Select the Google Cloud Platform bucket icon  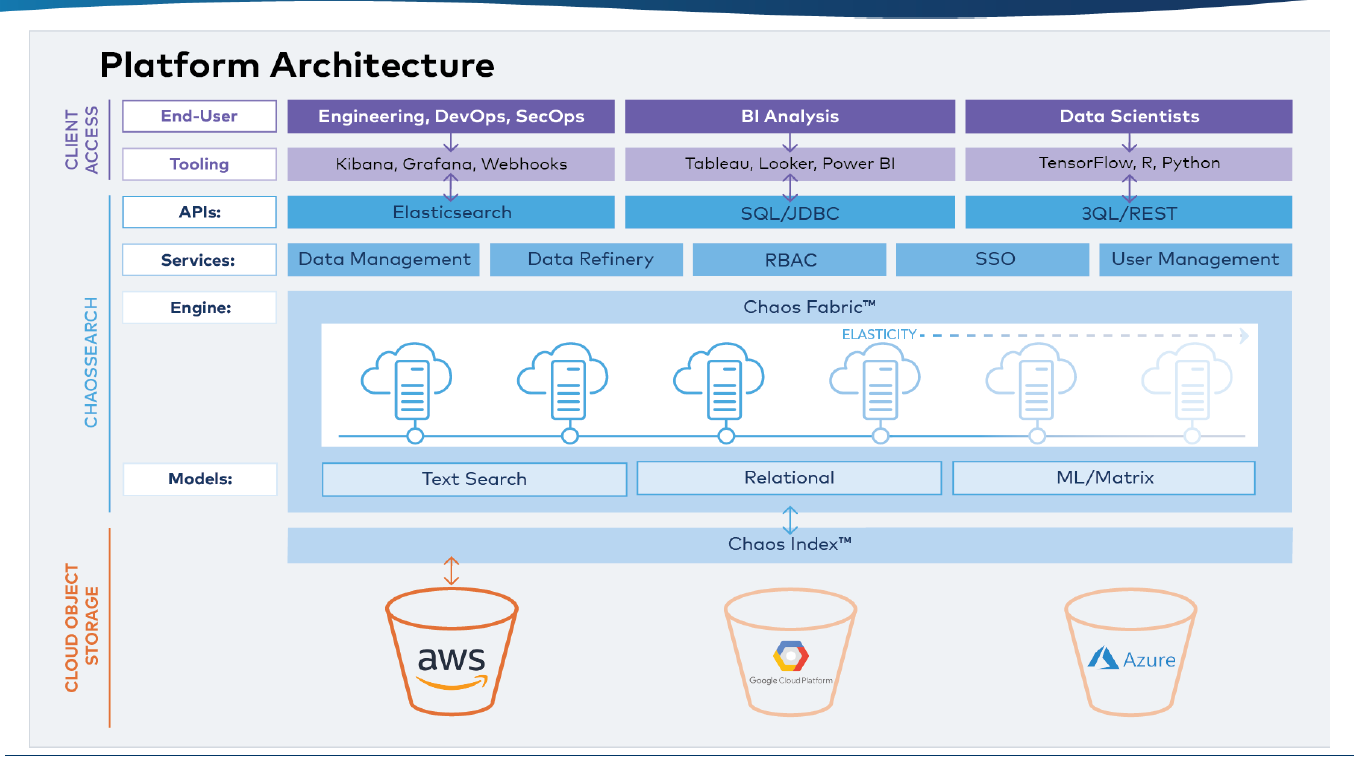pos(790,653)
